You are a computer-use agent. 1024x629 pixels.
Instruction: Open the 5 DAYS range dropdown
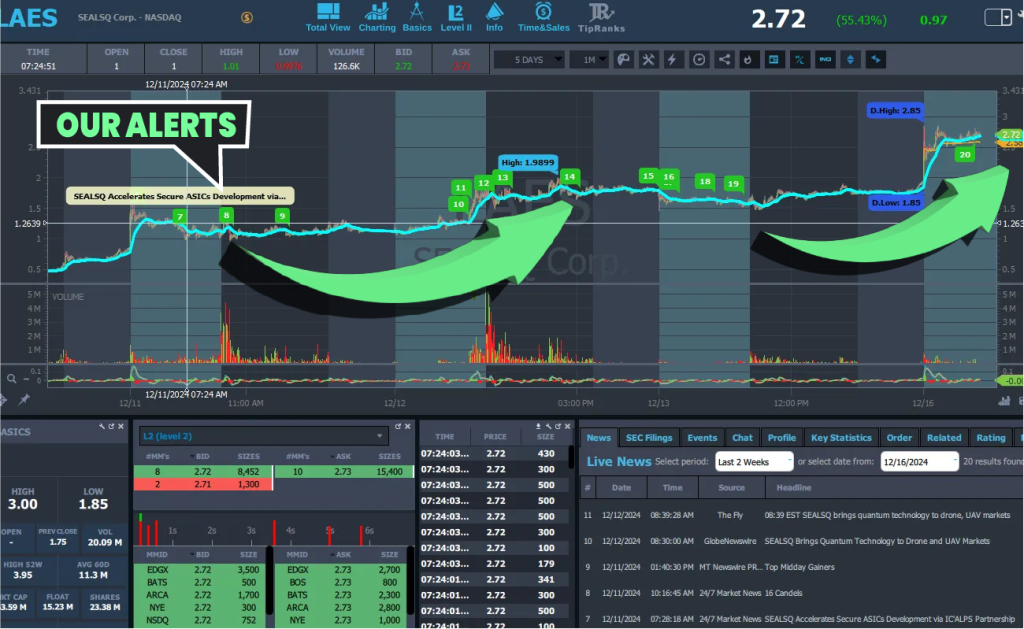pyautogui.click(x=530, y=60)
